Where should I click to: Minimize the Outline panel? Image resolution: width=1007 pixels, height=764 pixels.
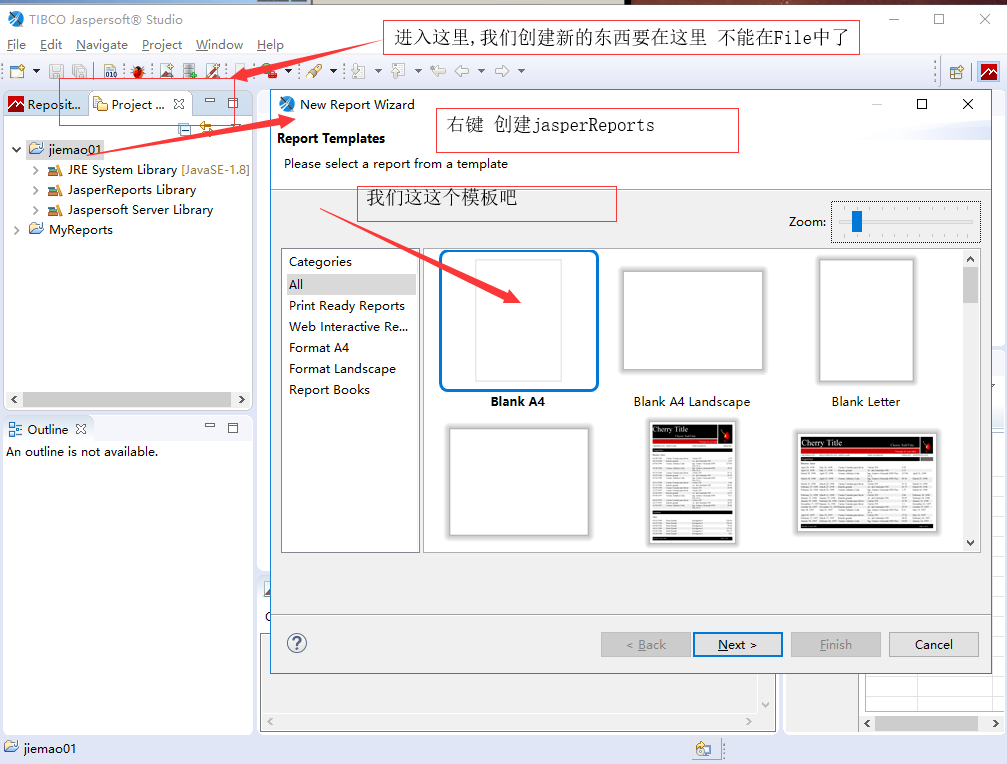[210, 426]
